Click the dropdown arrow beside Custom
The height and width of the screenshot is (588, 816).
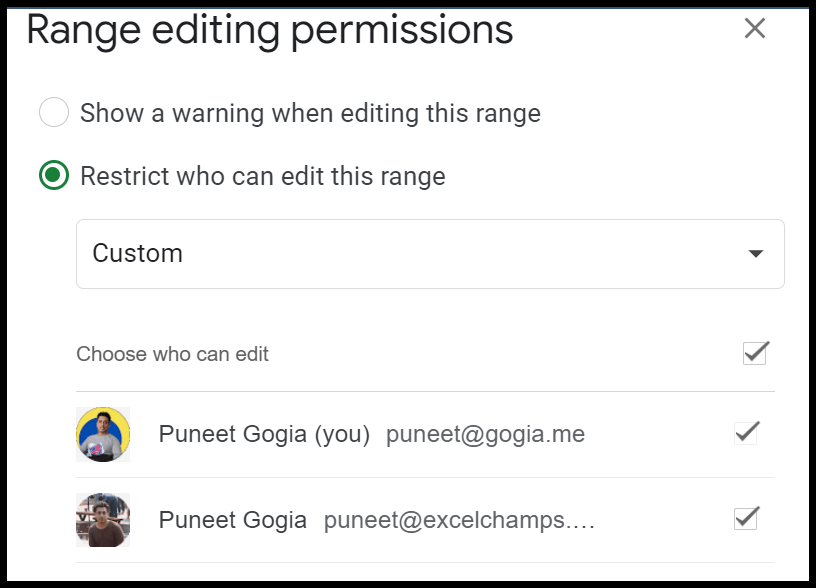756,253
